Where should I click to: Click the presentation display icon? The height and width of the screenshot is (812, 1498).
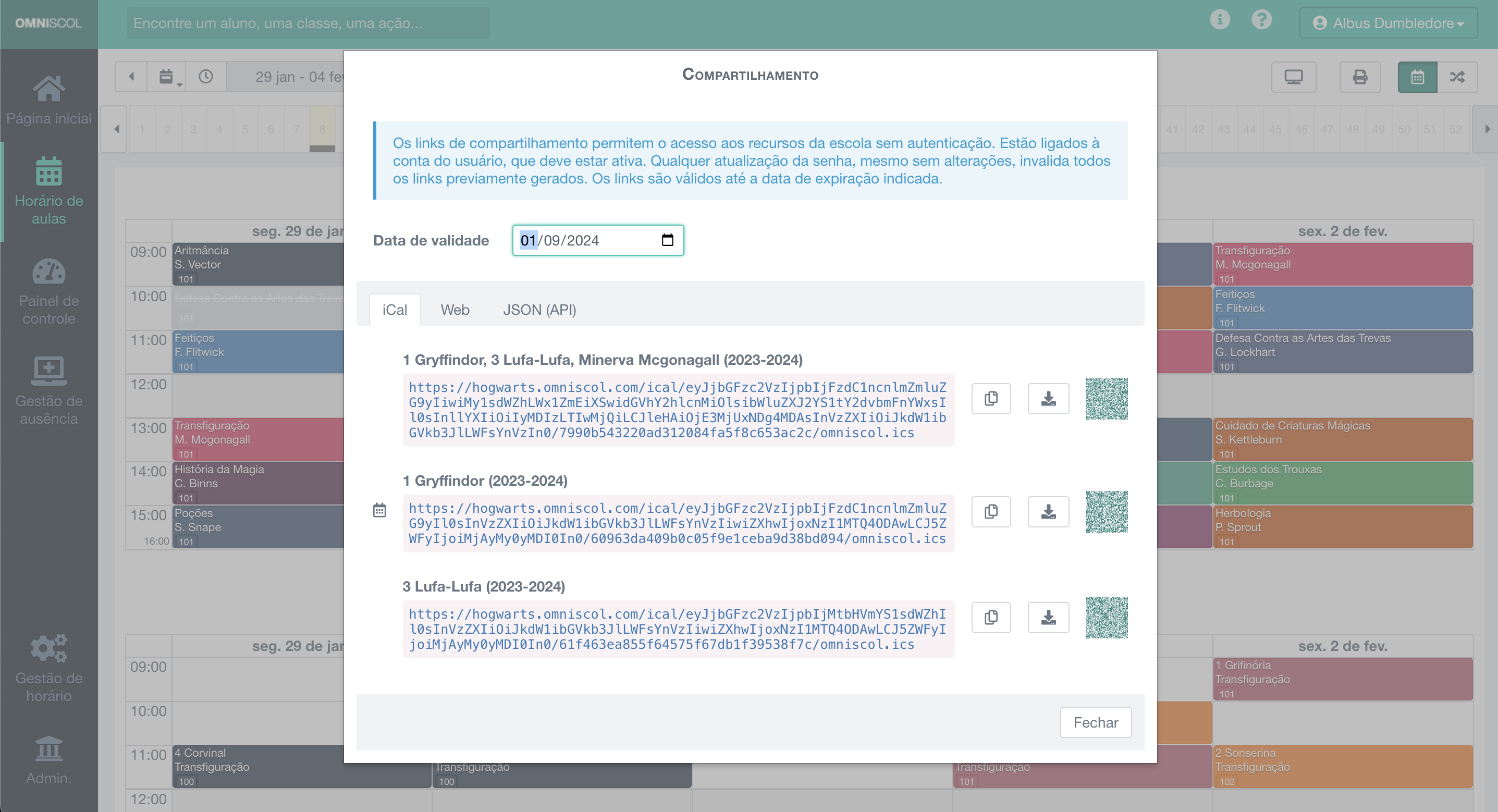pos(1294,76)
